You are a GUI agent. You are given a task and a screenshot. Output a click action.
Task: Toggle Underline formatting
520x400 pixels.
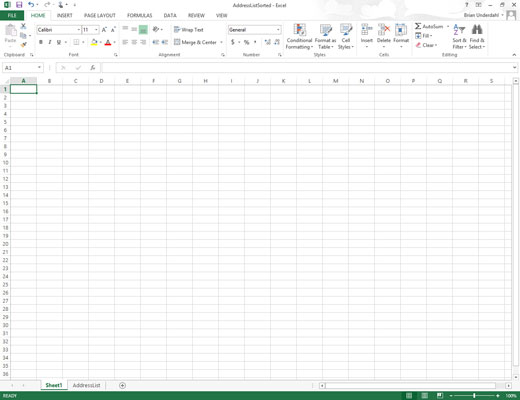[x=59, y=42]
